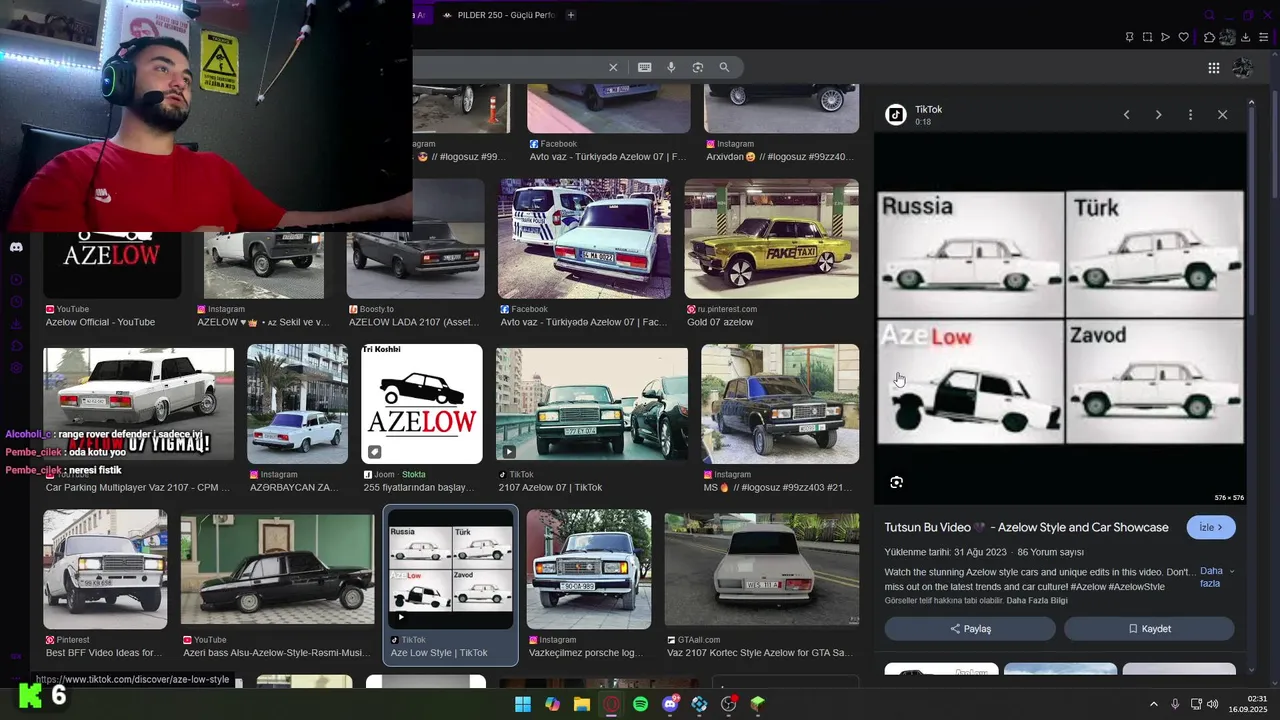Click the heart bookmark icon in toolbar
The height and width of the screenshot is (720, 1280).
point(1184,37)
